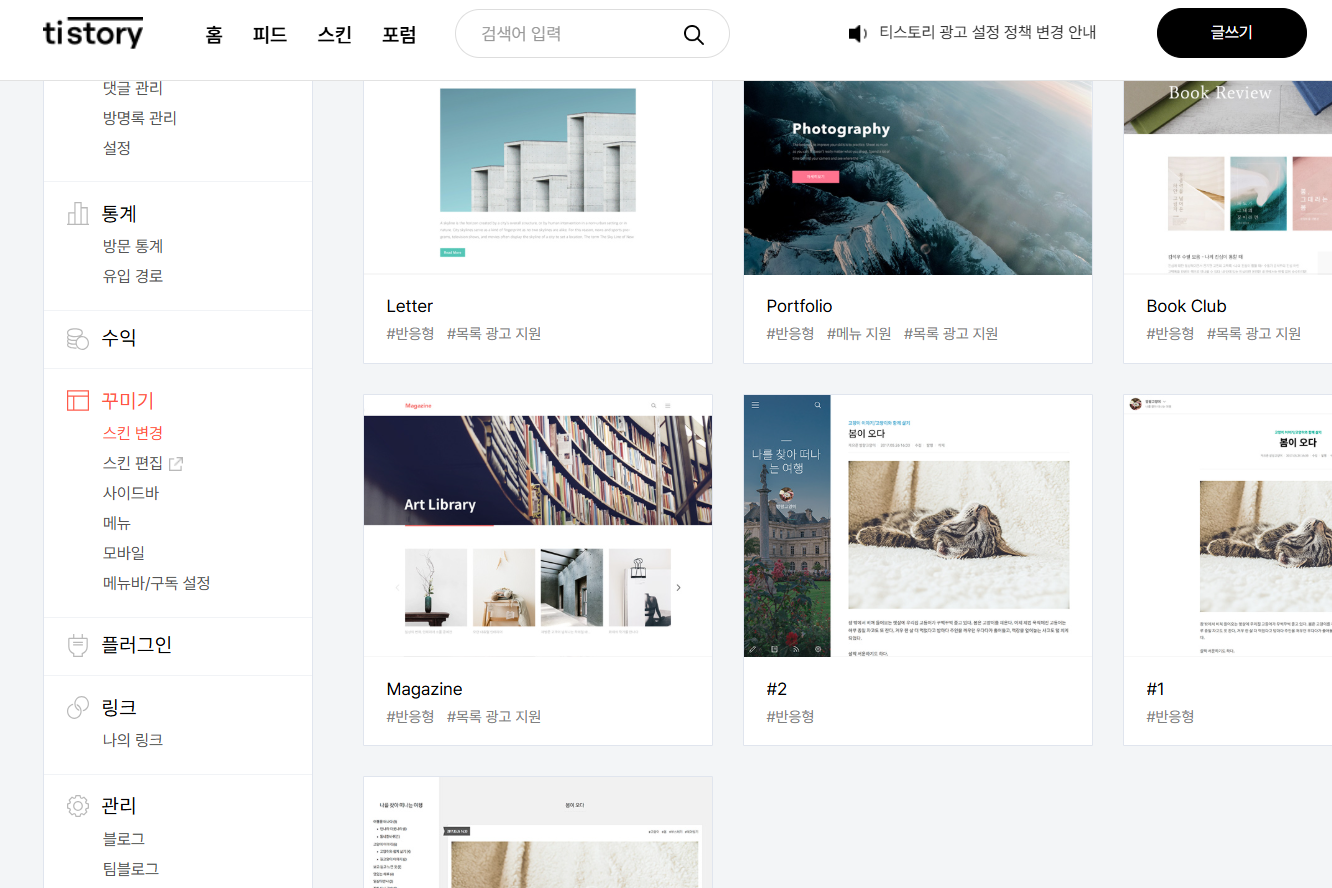Open the 스킨 menu in top navigation
The width and height of the screenshot is (1332, 888).
335,35
